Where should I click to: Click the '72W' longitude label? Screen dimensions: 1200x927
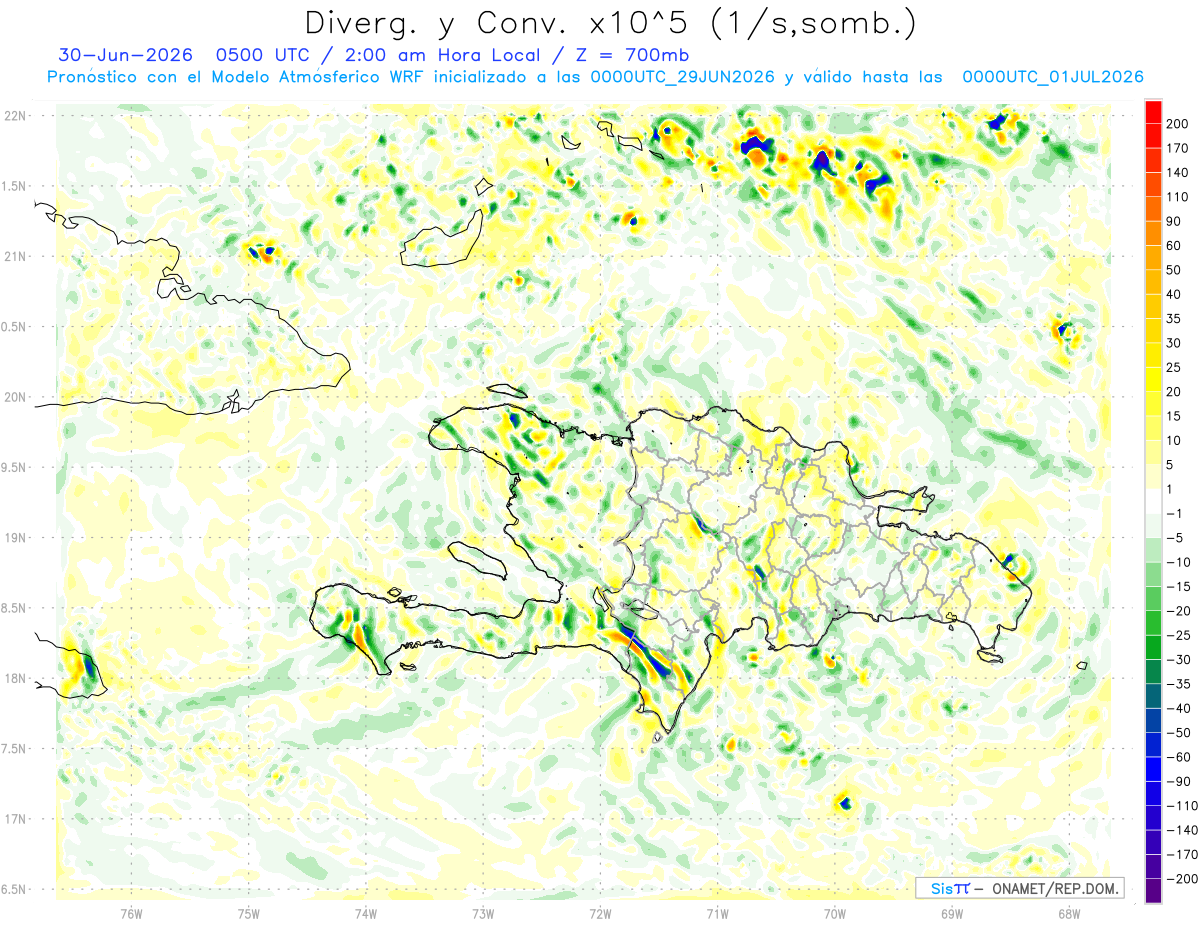click(x=600, y=912)
